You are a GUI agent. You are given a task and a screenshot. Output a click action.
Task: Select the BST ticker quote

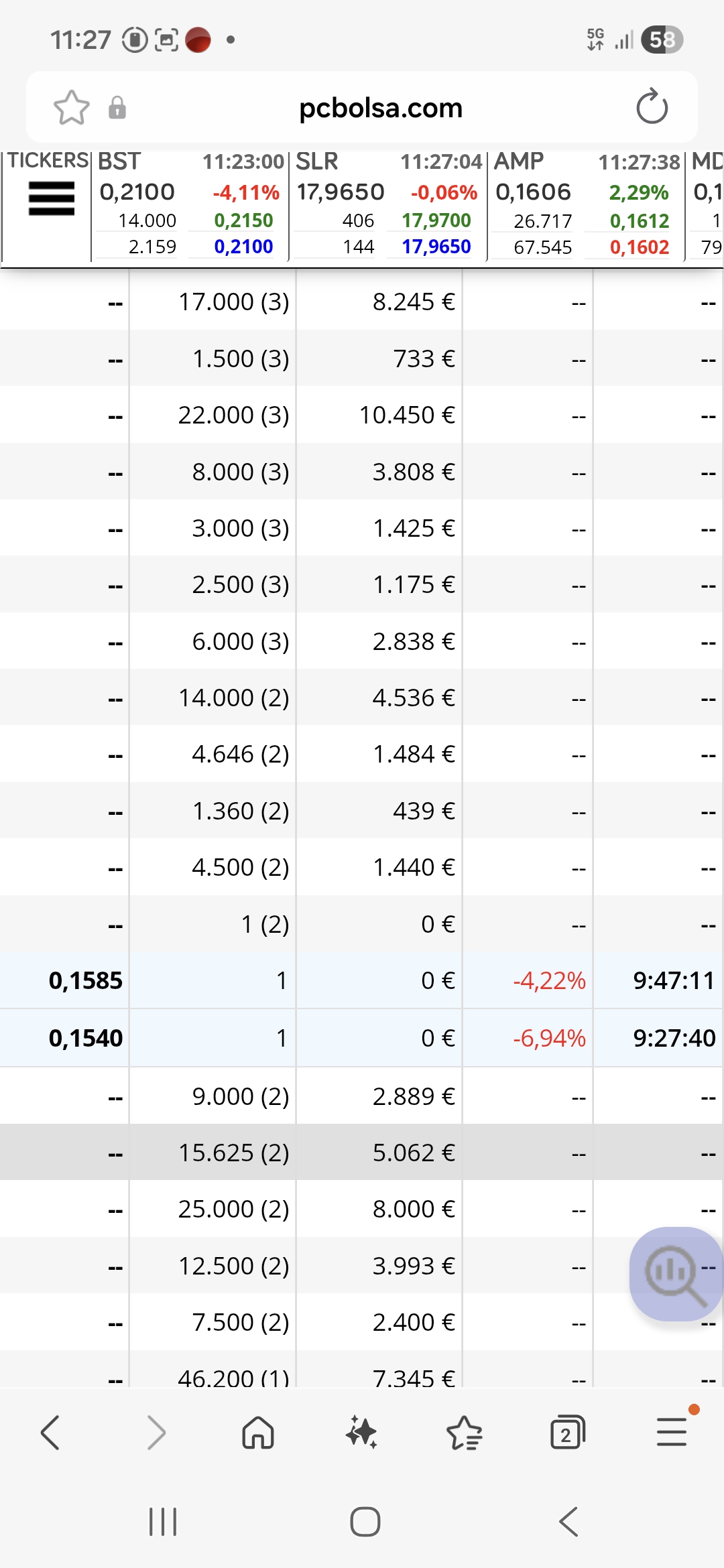[x=189, y=205]
